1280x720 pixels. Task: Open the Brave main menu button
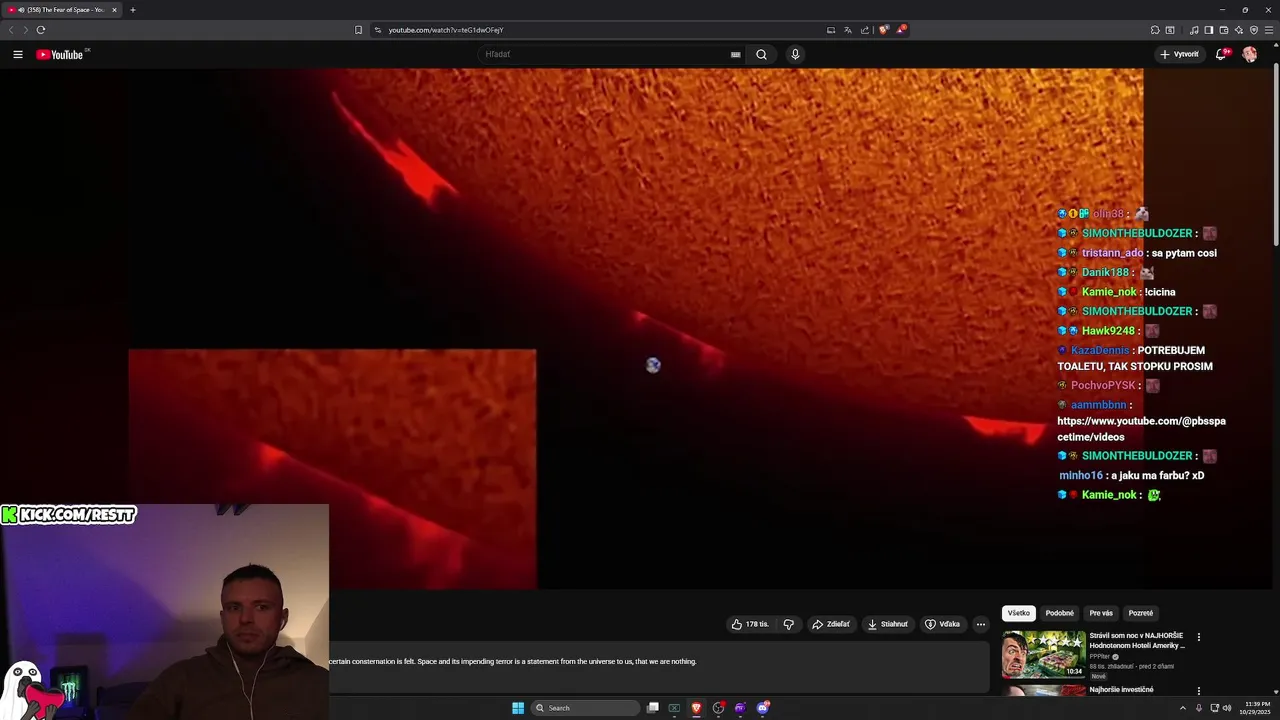click(1268, 30)
